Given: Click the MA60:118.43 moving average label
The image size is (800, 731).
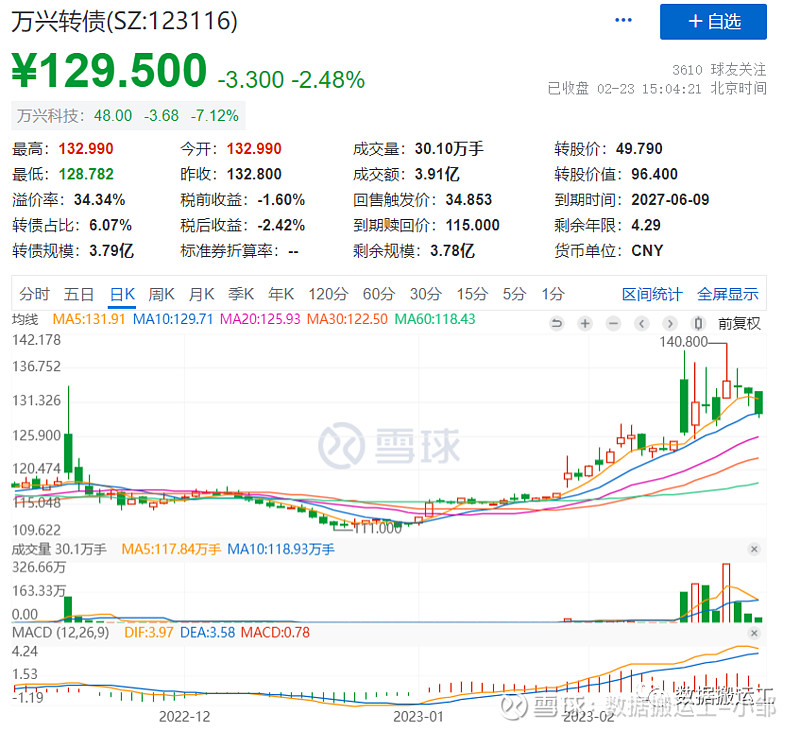Looking at the screenshot, I should tap(435, 319).
